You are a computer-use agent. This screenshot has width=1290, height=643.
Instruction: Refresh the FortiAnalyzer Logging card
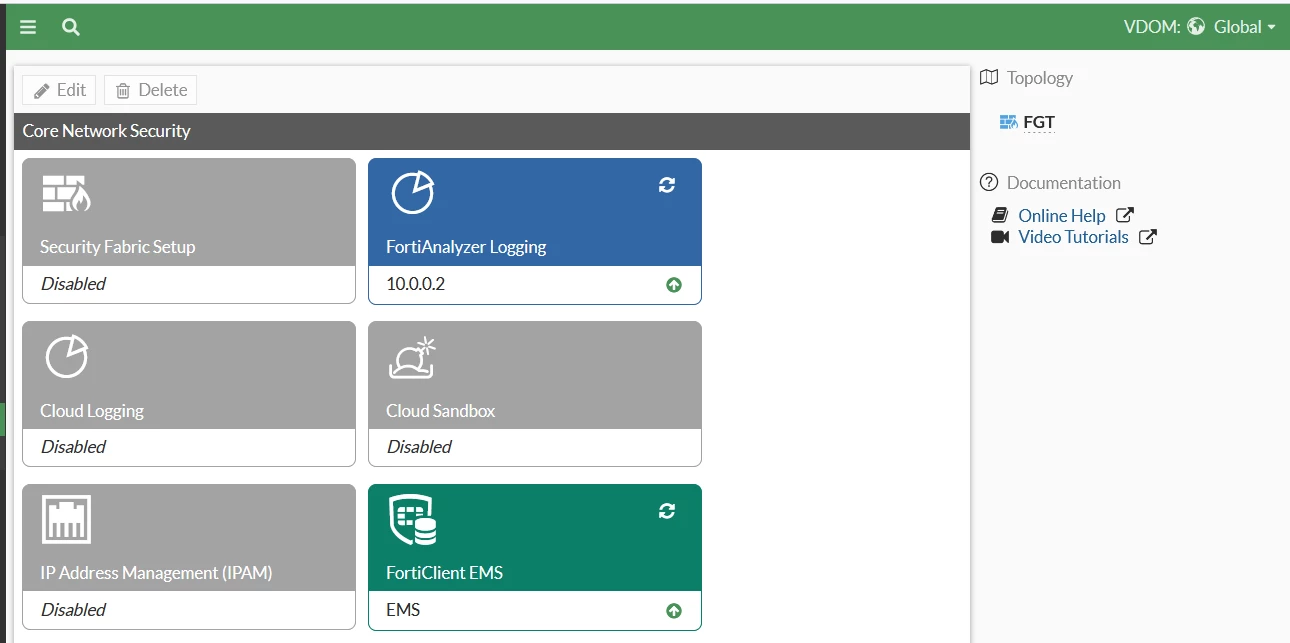(667, 184)
